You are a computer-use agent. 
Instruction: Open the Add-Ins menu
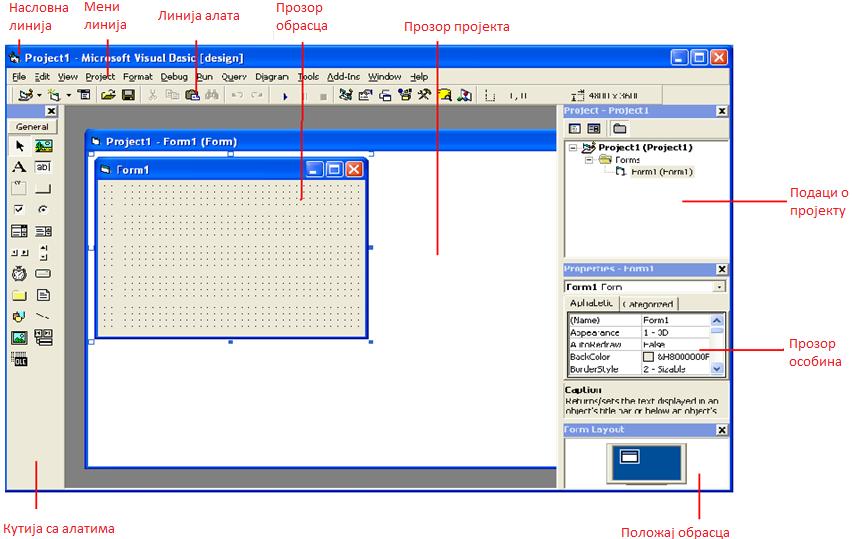click(x=343, y=77)
